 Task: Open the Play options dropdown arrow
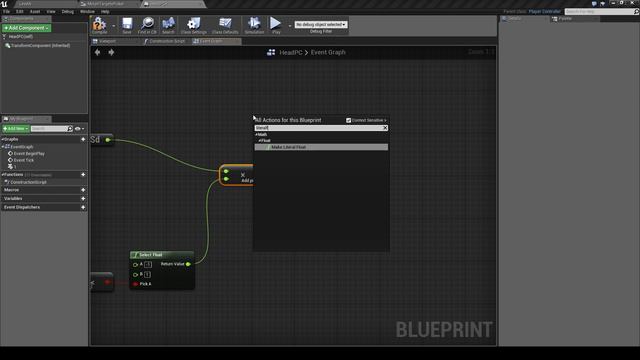[290, 26]
